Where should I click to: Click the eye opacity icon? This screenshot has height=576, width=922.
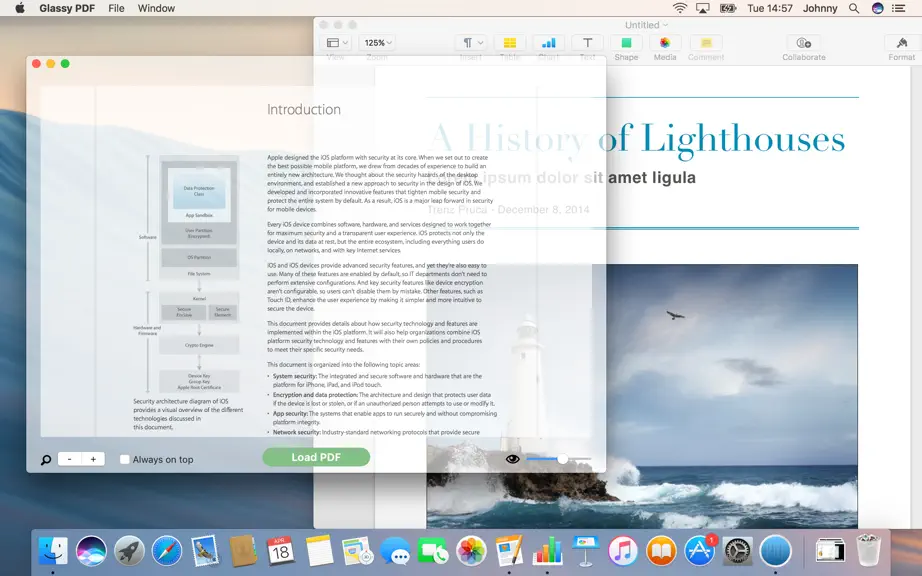(x=512, y=458)
